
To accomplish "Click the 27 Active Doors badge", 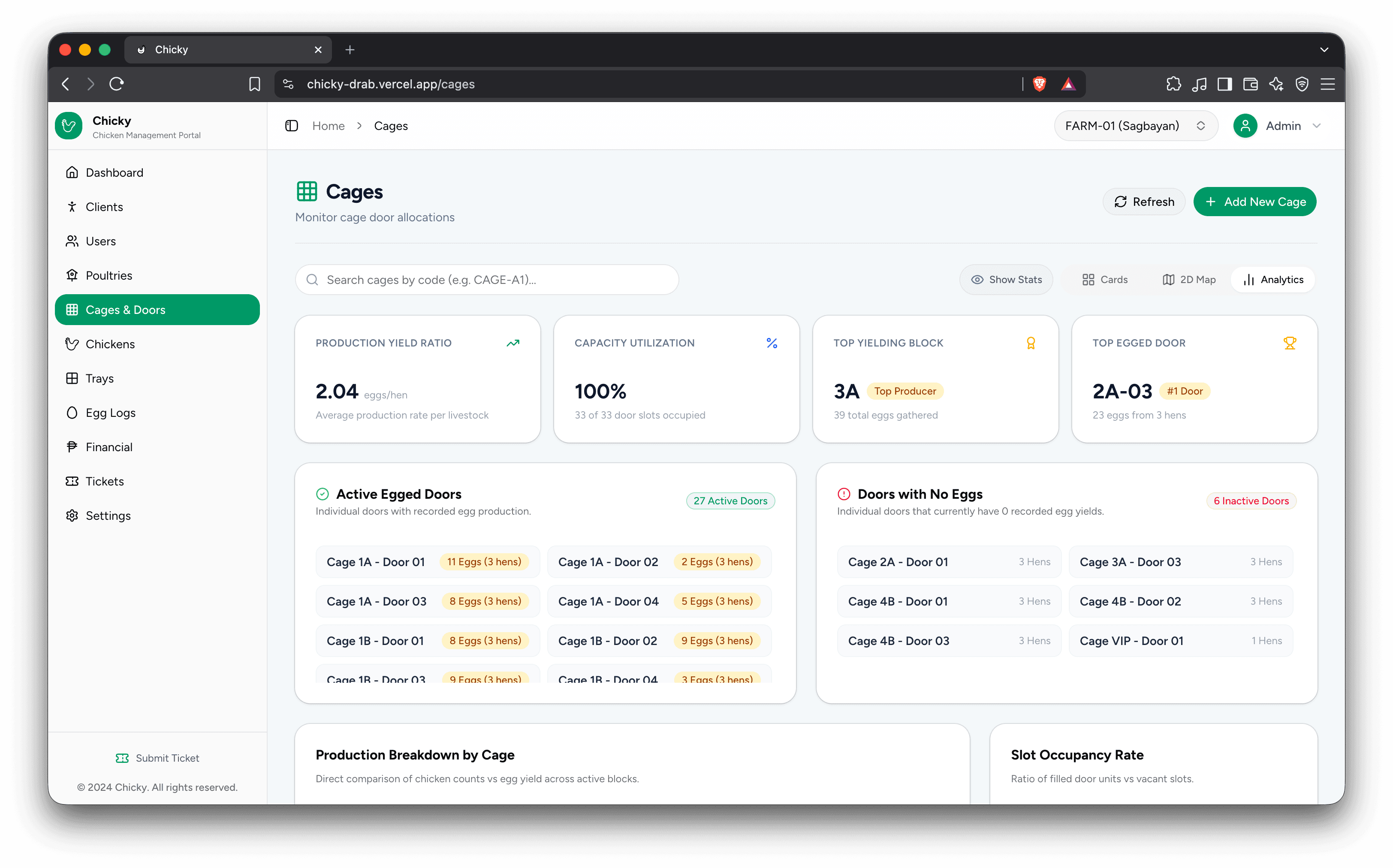I will click(x=730, y=500).
